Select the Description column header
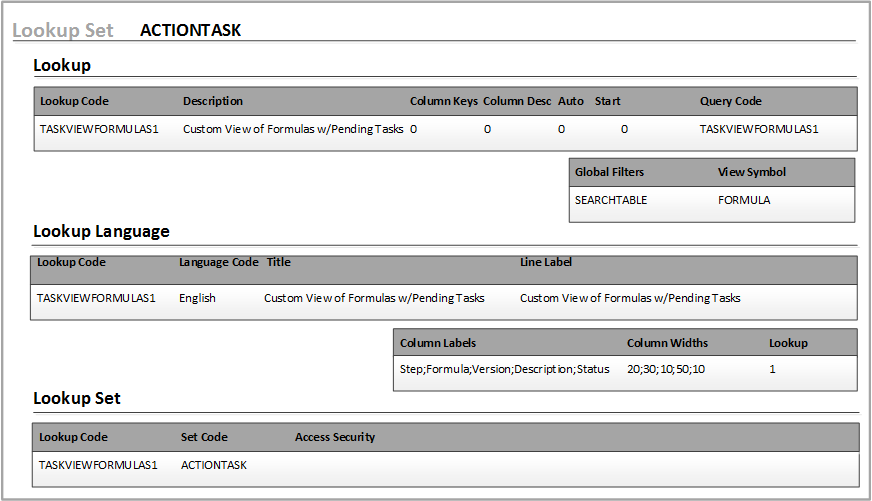This screenshot has height=501, width=872. [x=213, y=101]
